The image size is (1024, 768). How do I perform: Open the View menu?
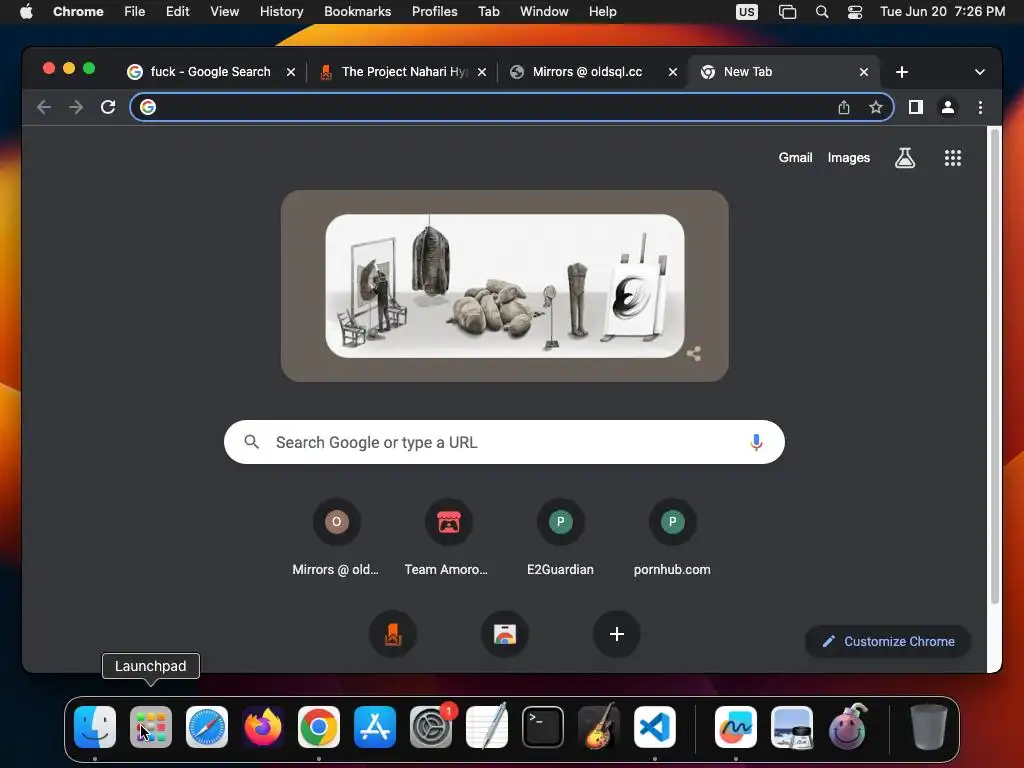pyautogui.click(x=224, y=12)
